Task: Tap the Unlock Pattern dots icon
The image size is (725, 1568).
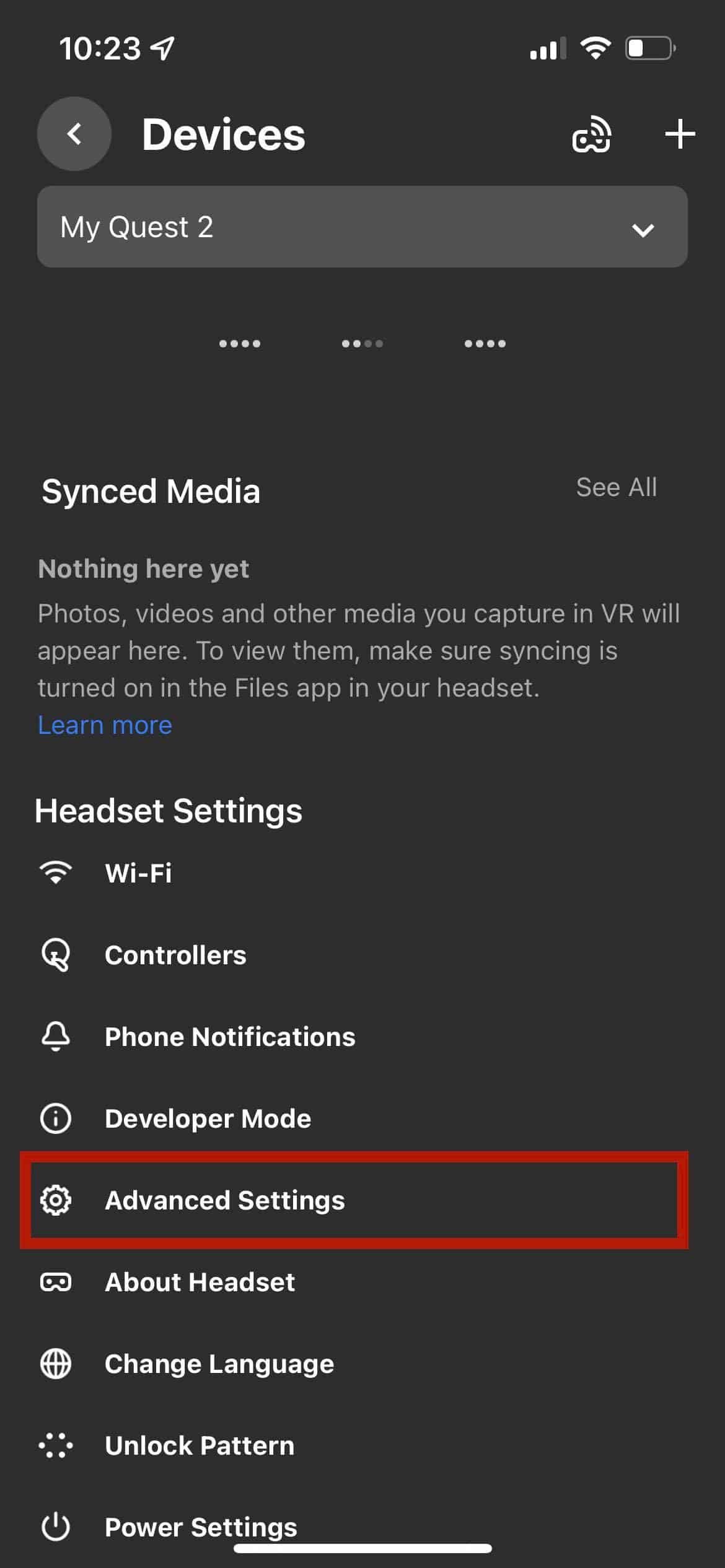Action: click(x=56, y=1445)
